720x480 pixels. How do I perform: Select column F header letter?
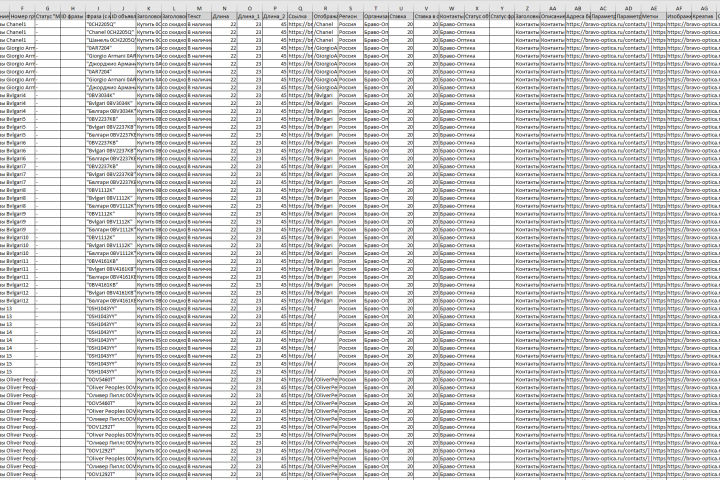22,8
